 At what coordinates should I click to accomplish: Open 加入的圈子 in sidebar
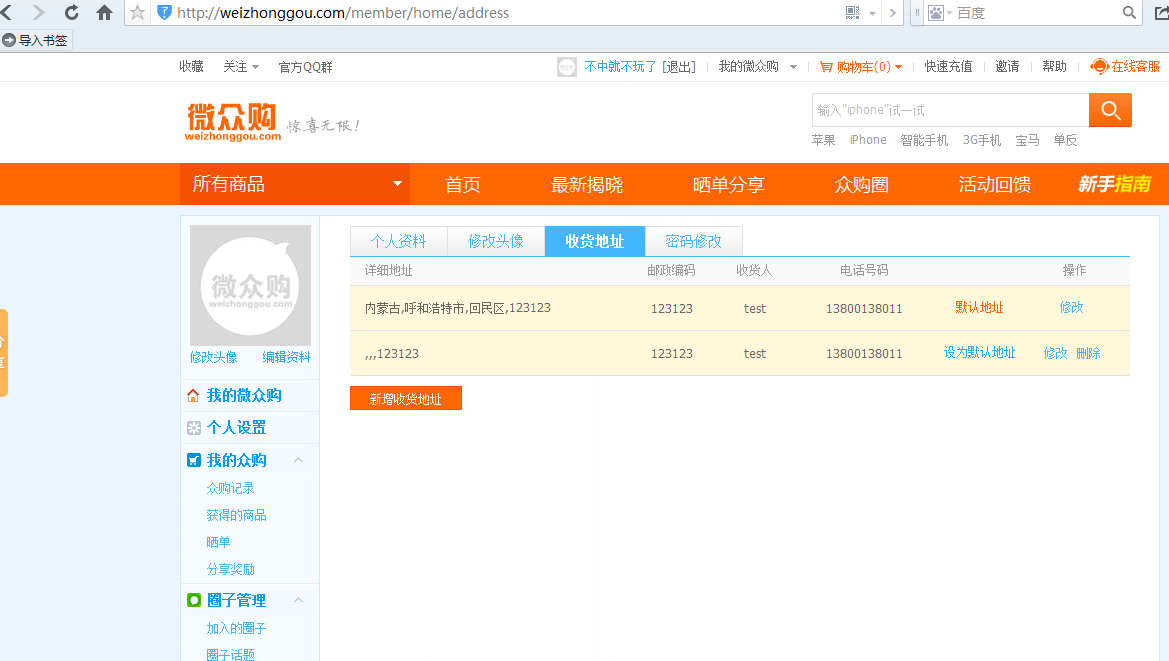click(x=236, y=628)
